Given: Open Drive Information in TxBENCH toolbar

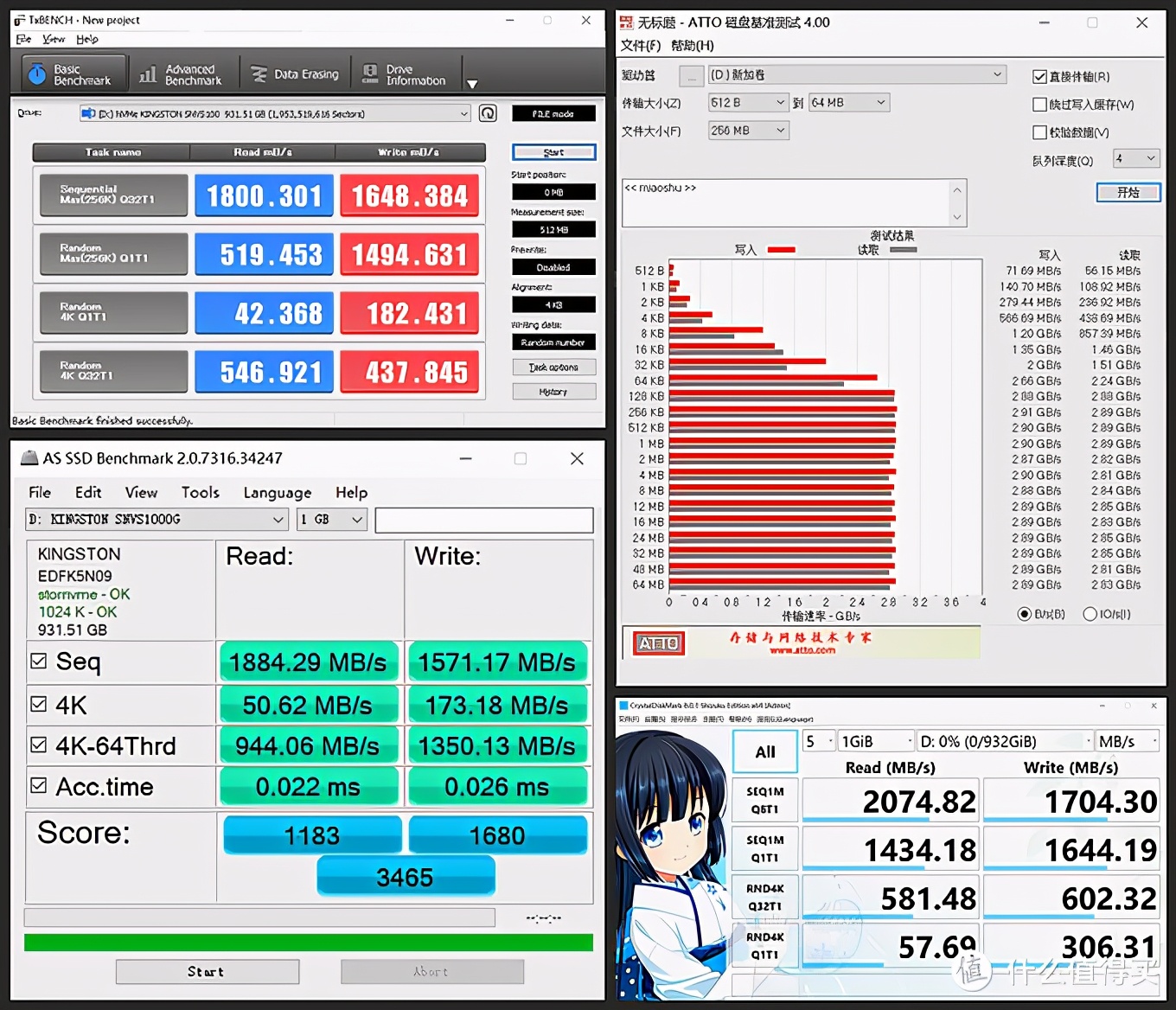Looking at the screenshot, I should click(x=405, y=74).
